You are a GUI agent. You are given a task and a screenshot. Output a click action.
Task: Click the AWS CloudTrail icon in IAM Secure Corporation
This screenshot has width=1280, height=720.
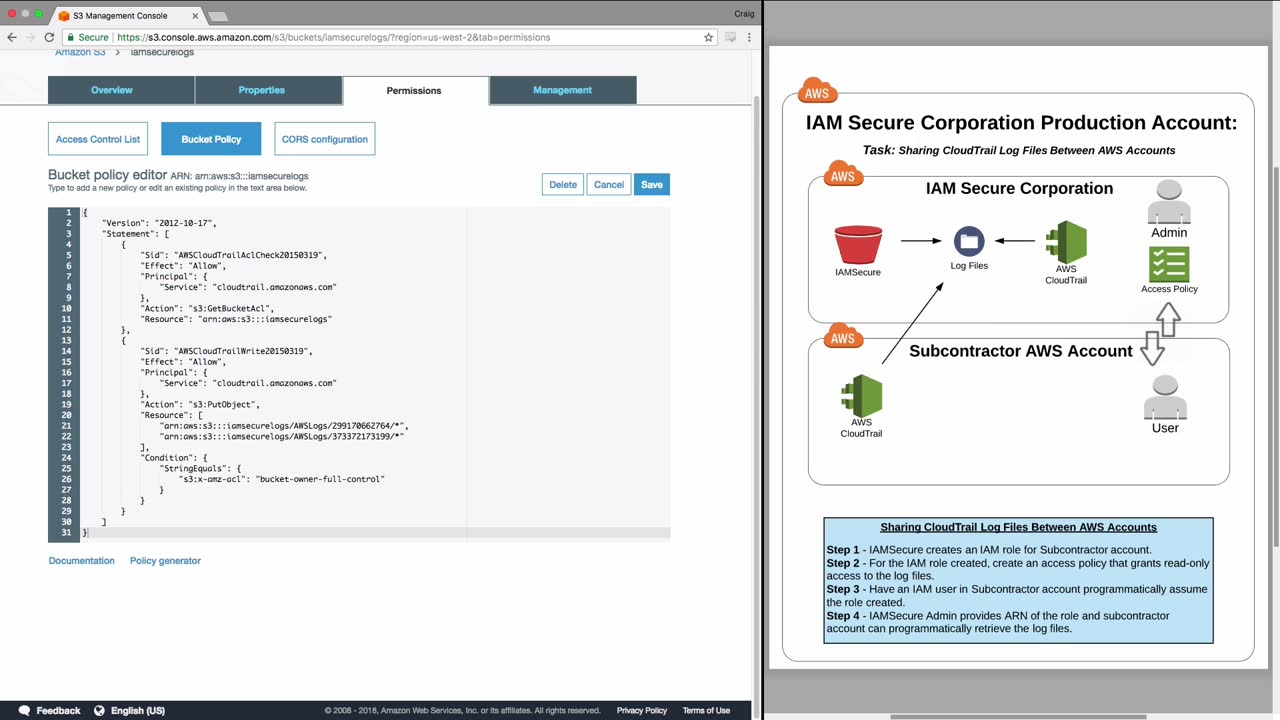(1066, 242)
